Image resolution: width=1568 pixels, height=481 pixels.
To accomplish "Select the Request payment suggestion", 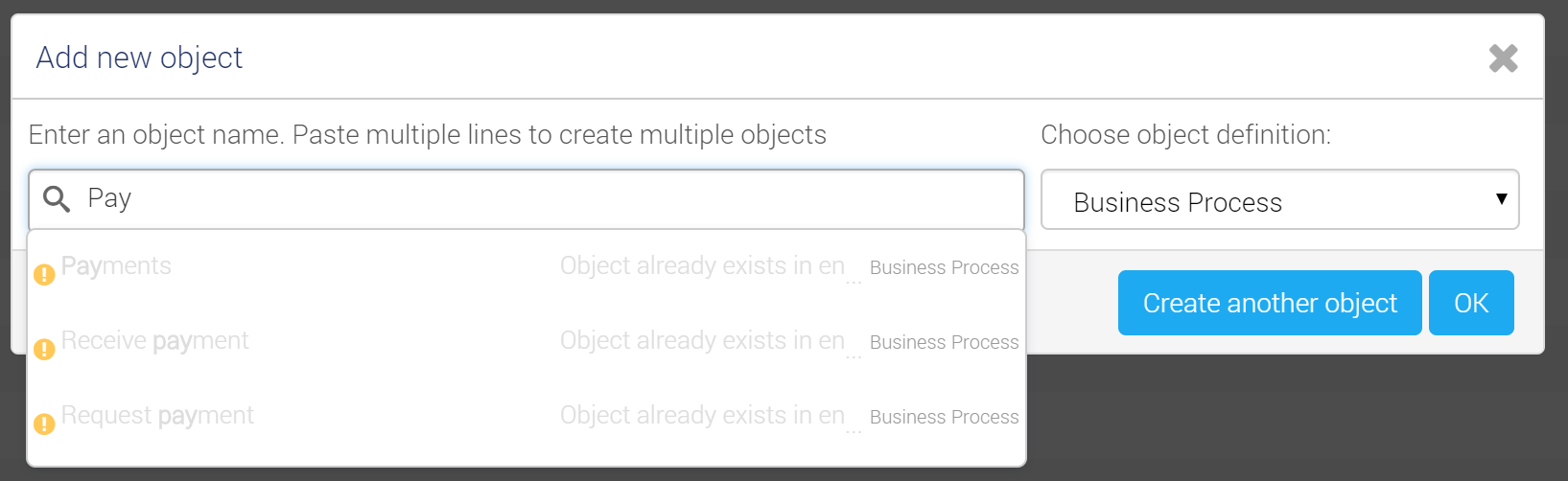I will pyautogui.click(x=527, y=417).
